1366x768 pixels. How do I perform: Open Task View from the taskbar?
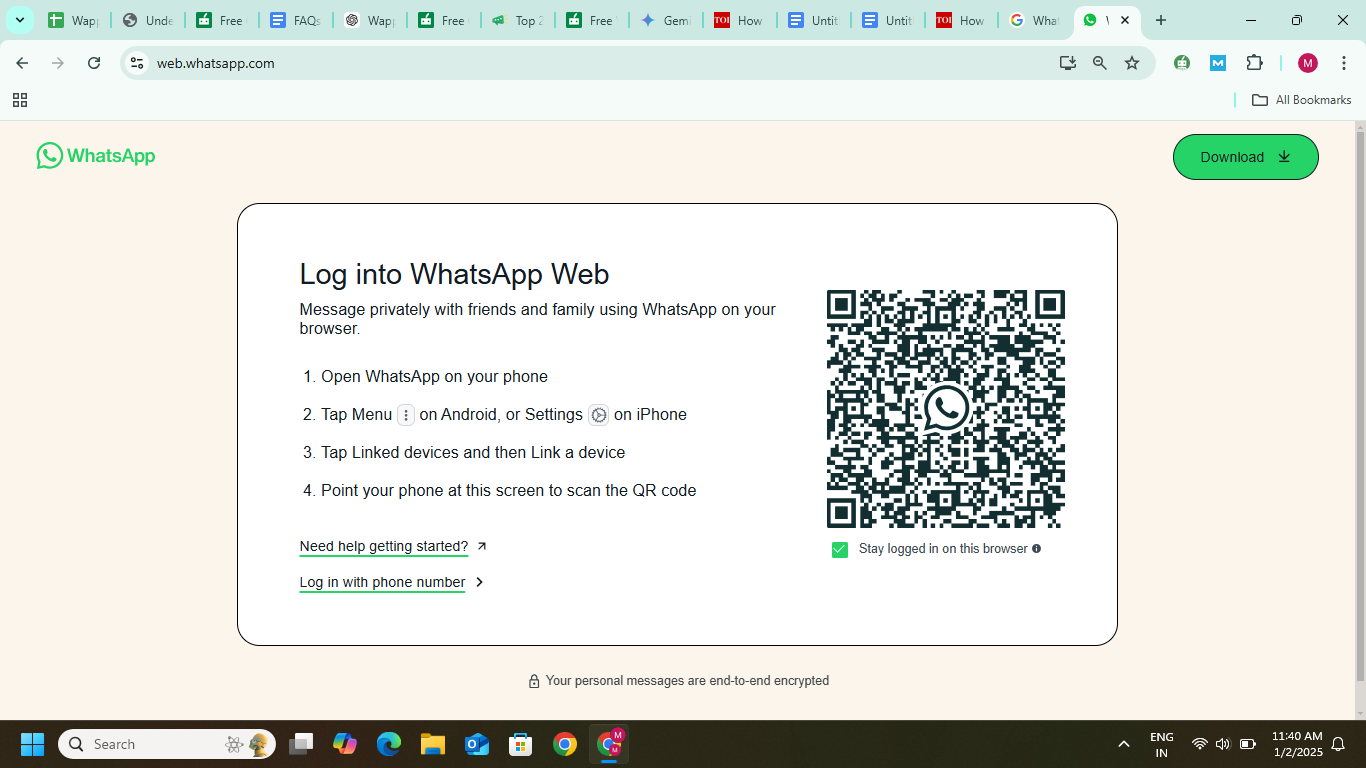(301, 744)
